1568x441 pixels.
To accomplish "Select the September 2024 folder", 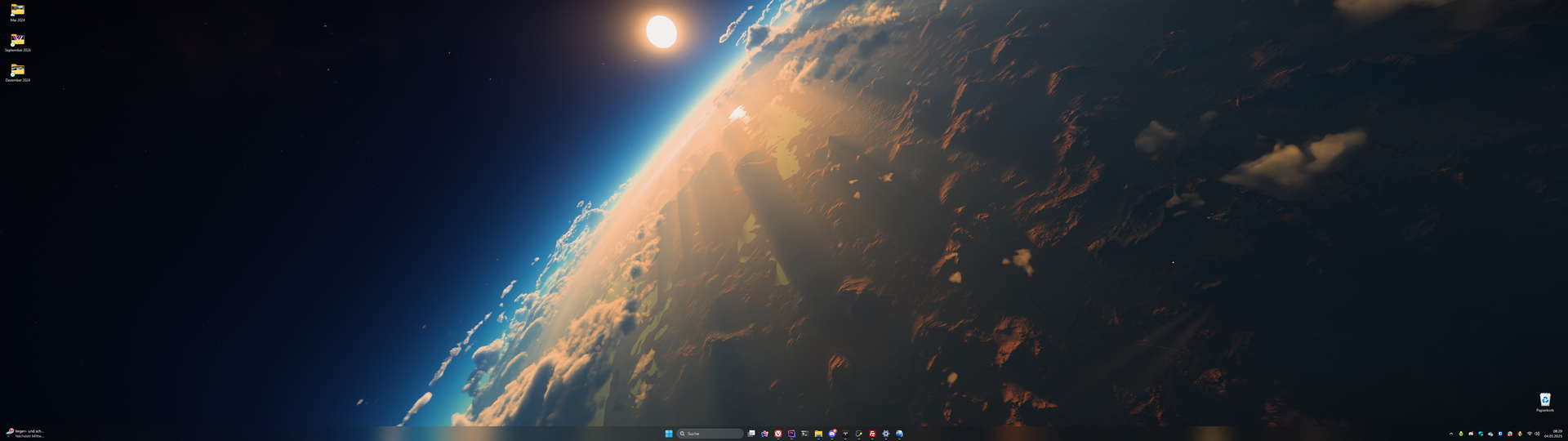I will [17, 40].
